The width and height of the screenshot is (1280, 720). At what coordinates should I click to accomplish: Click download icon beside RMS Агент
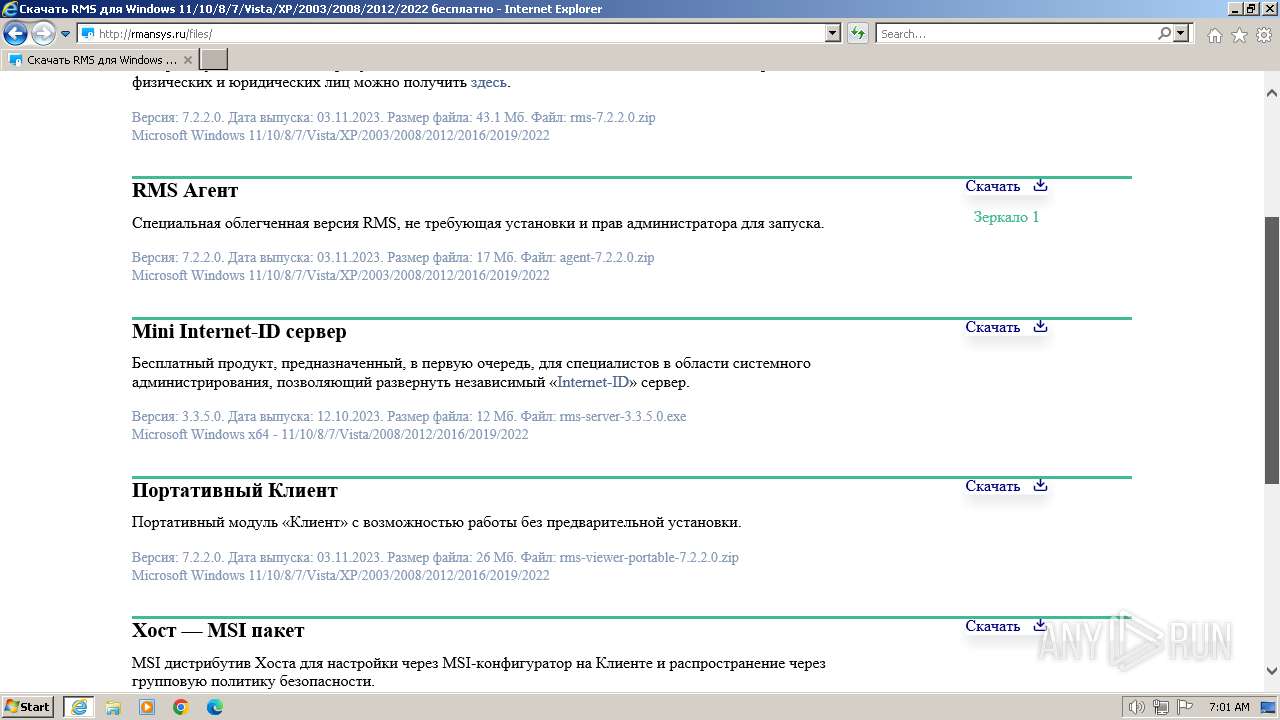coord(1040,185)
